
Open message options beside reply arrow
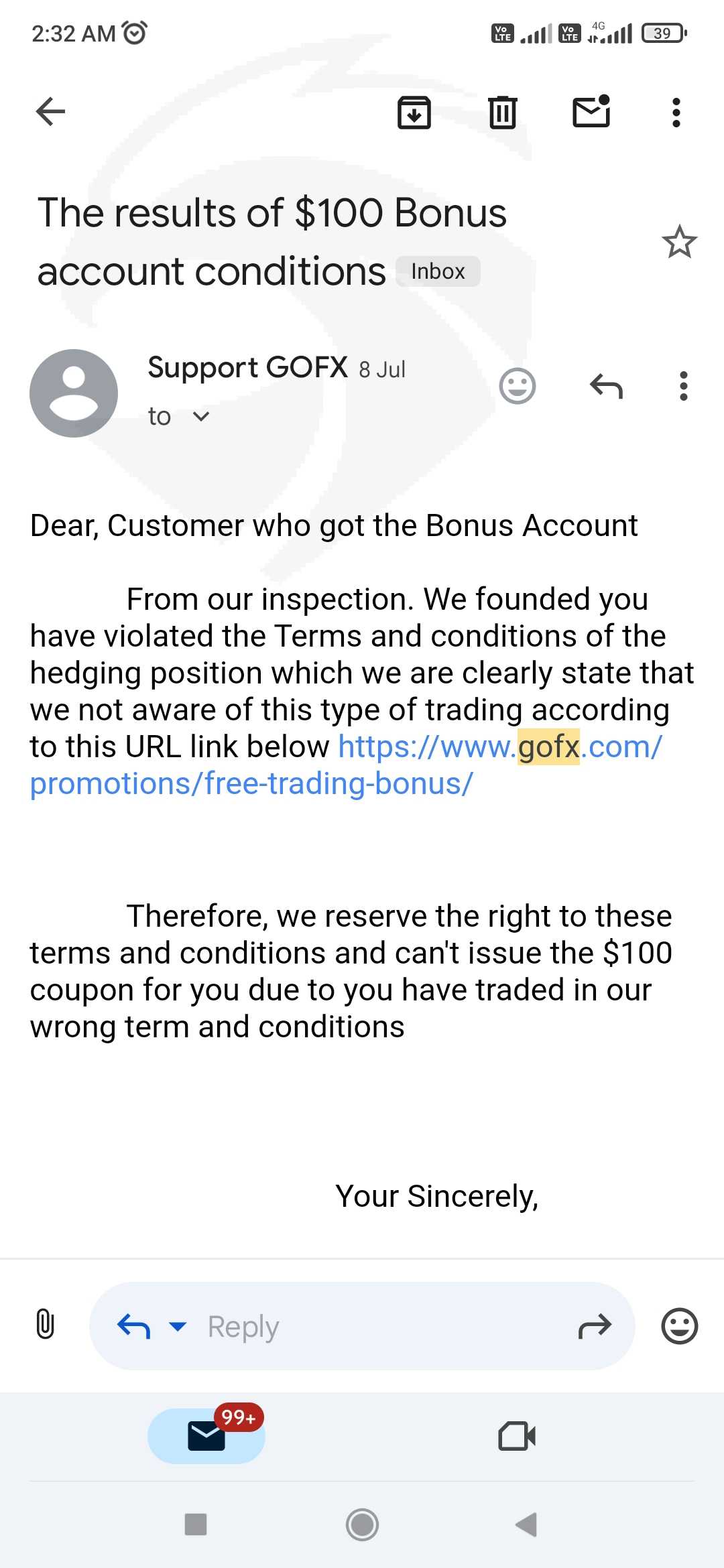(x=683, y=386)
